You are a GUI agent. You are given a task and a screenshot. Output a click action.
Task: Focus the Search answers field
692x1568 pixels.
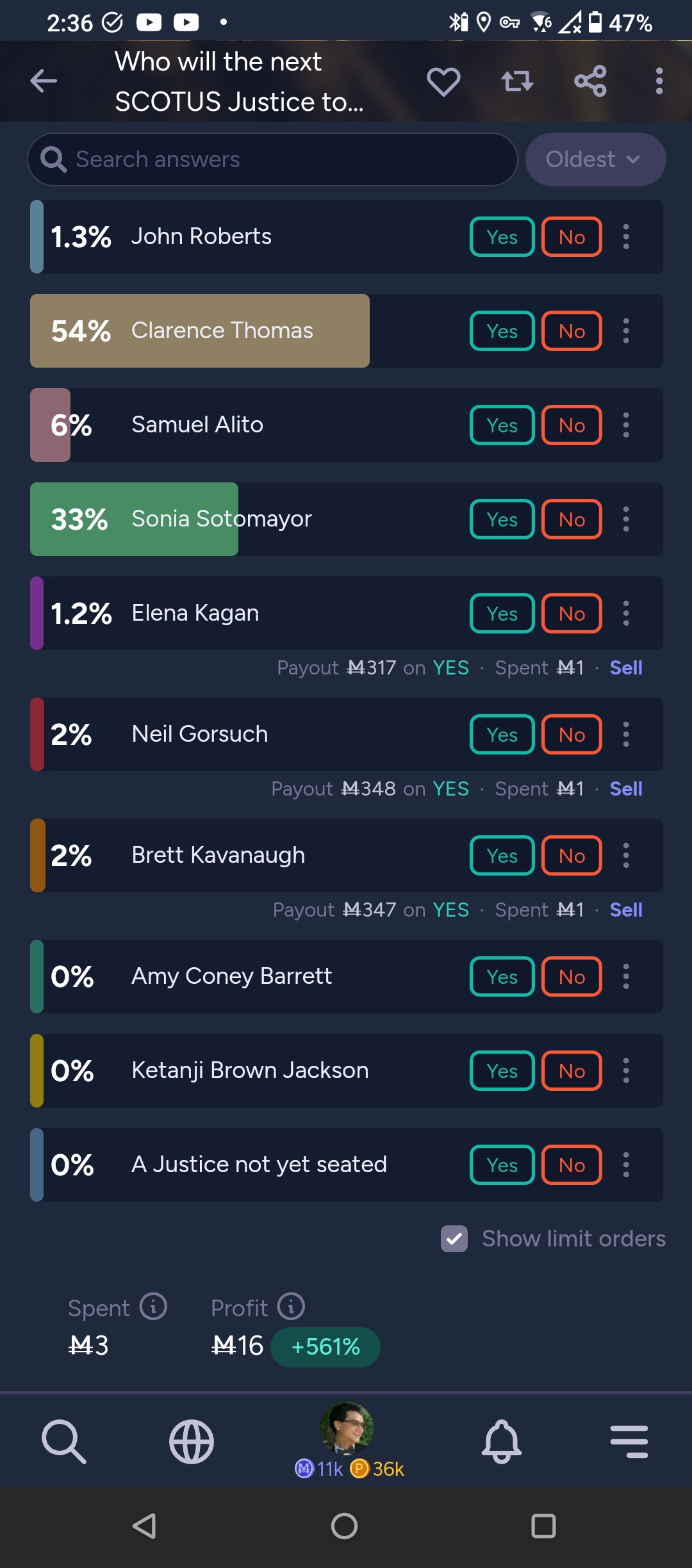[x=272, y=159]
